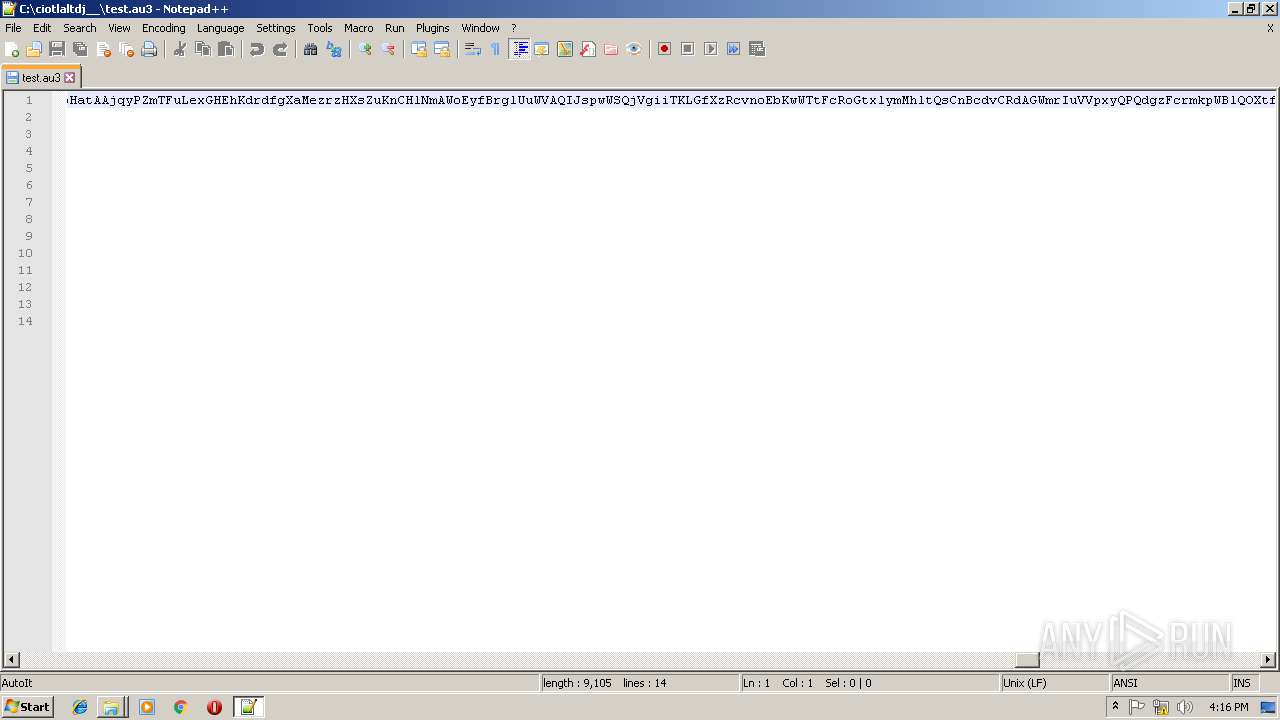Save the current recorded macro icon
The width and height of the screenshot is (1280, 720).
756,49
